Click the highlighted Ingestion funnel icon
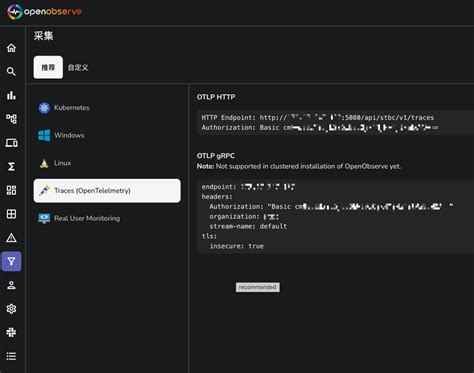 pyautogui.click(x=11, y=261)
